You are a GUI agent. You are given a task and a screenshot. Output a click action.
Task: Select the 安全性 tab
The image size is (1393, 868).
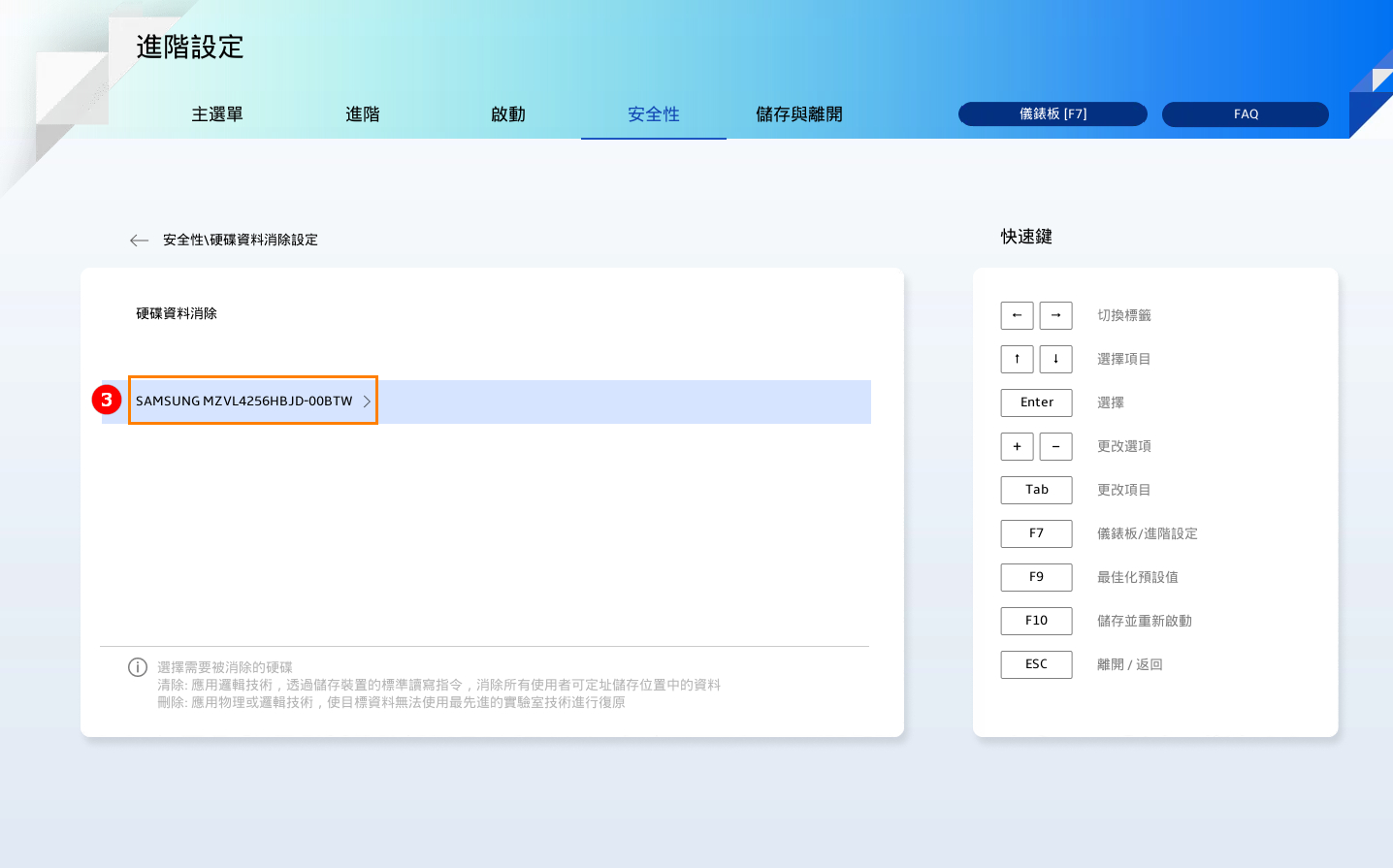click(654, 114)
